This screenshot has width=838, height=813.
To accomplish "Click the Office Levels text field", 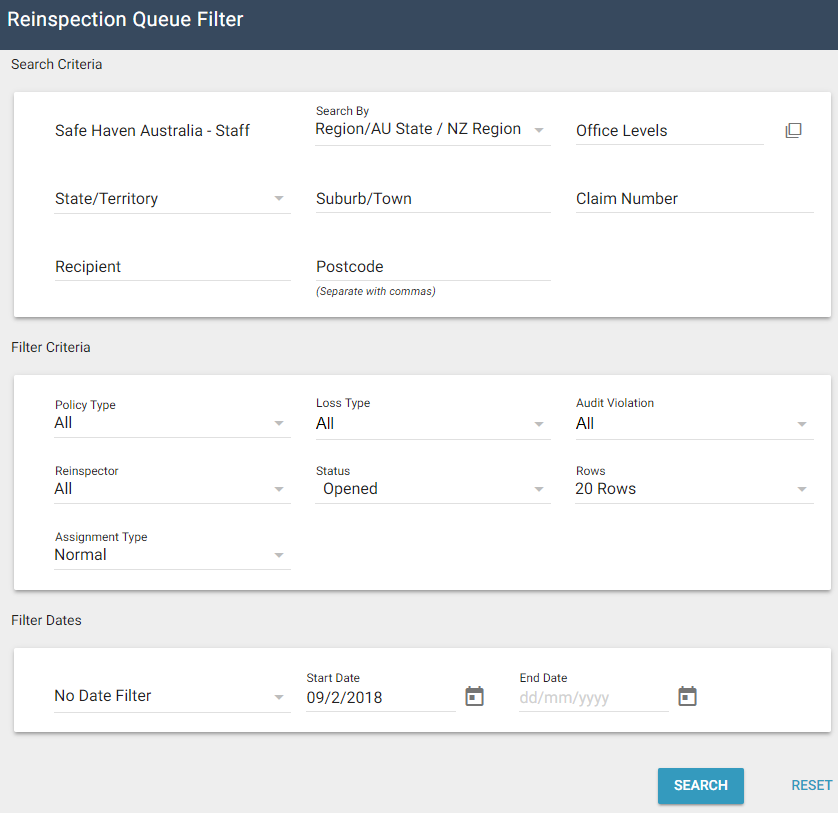I will point(669,131).
